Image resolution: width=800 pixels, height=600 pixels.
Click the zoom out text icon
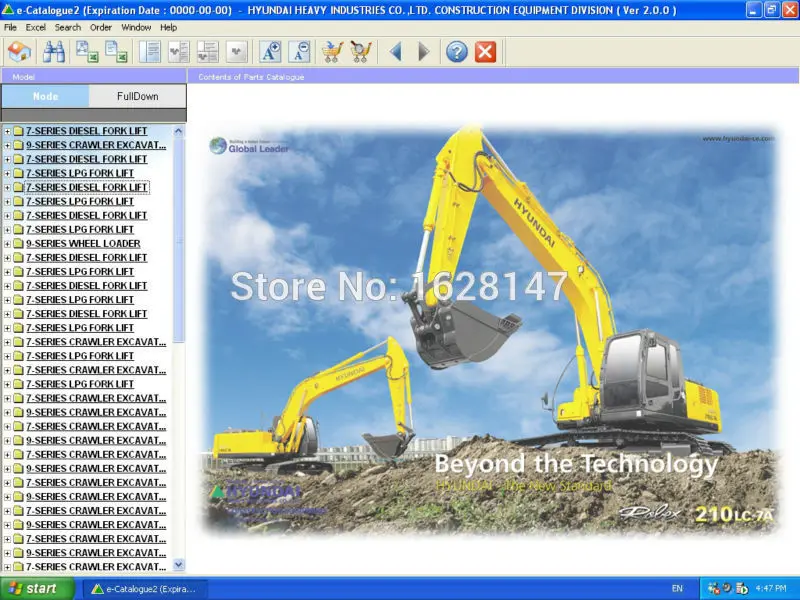point(299,52)
